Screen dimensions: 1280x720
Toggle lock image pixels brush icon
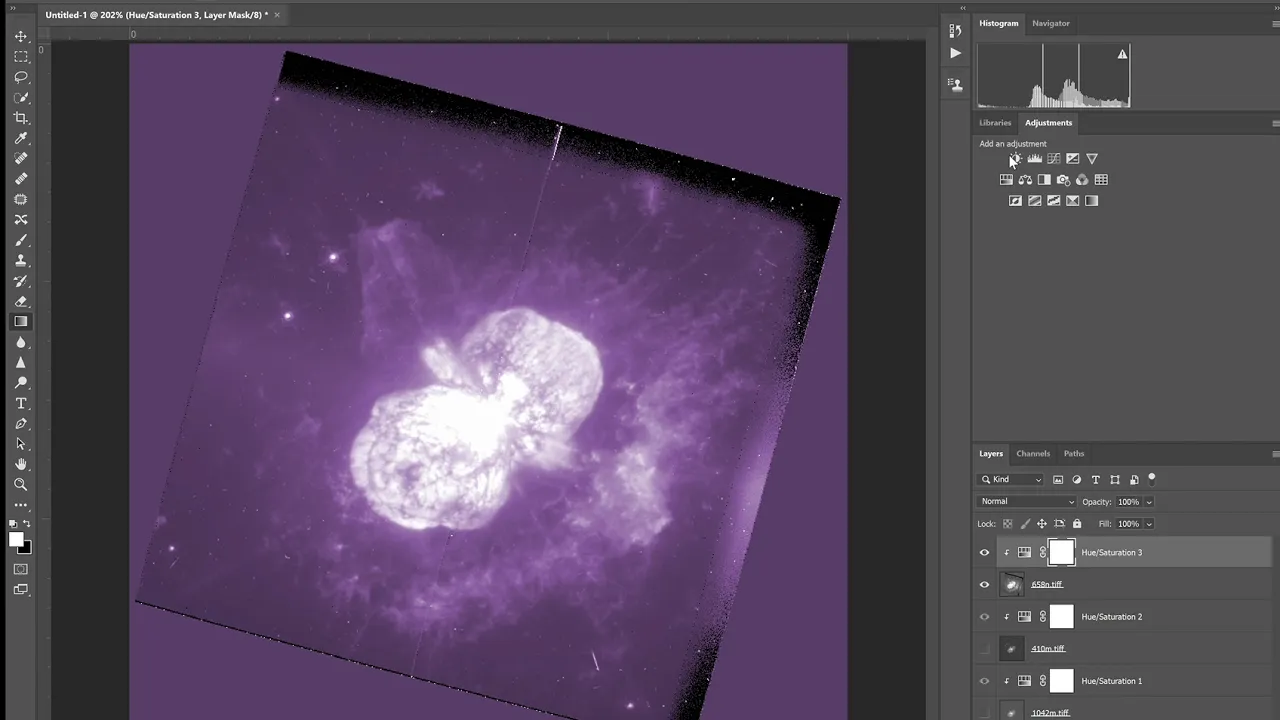point(1025,523)
